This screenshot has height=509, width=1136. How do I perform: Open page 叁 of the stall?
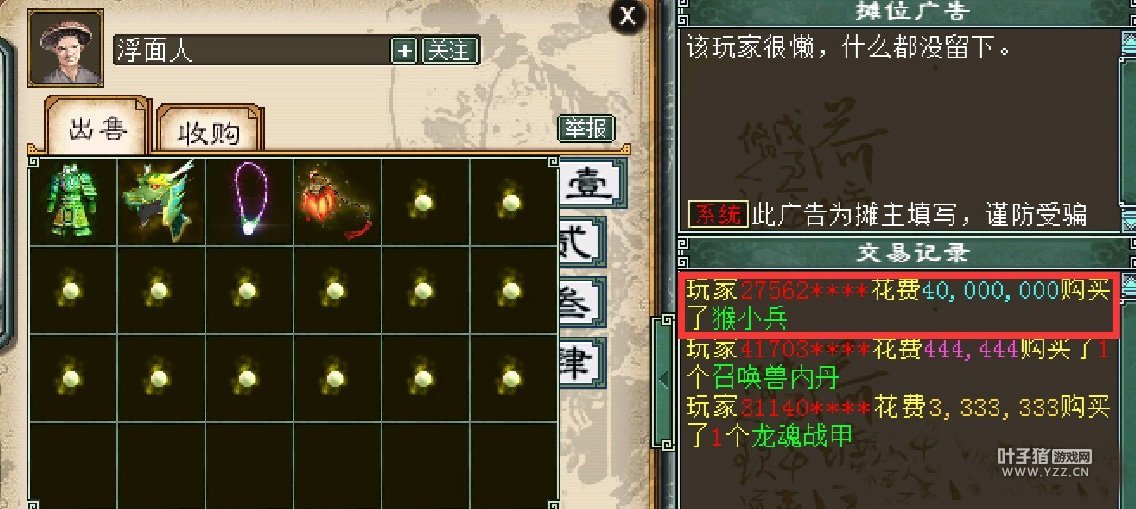tap(582, 304)
